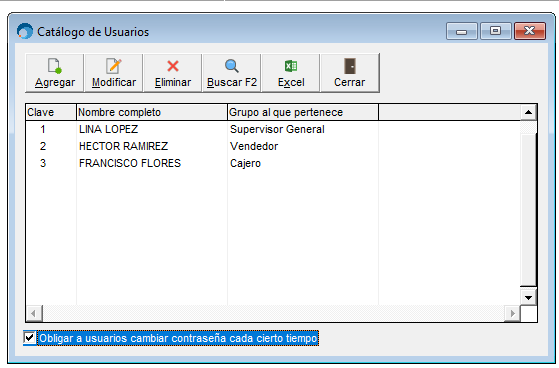
Task: Sort by the Clave column header
Action: (x=51, y=112)
